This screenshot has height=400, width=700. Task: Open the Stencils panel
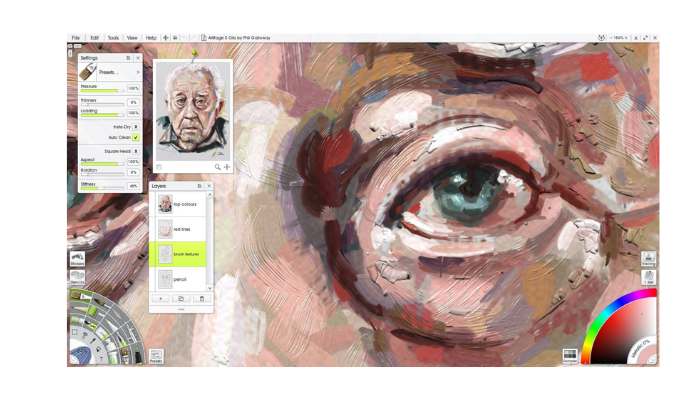pos(77,278)
